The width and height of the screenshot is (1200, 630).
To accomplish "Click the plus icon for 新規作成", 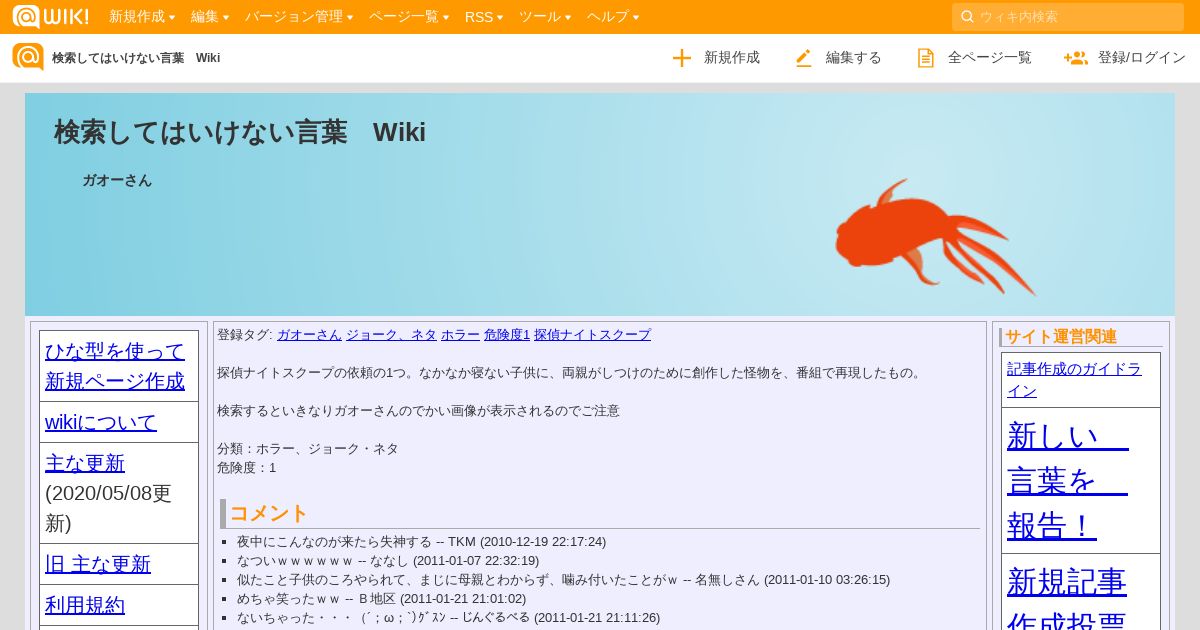I will (682, 58).
